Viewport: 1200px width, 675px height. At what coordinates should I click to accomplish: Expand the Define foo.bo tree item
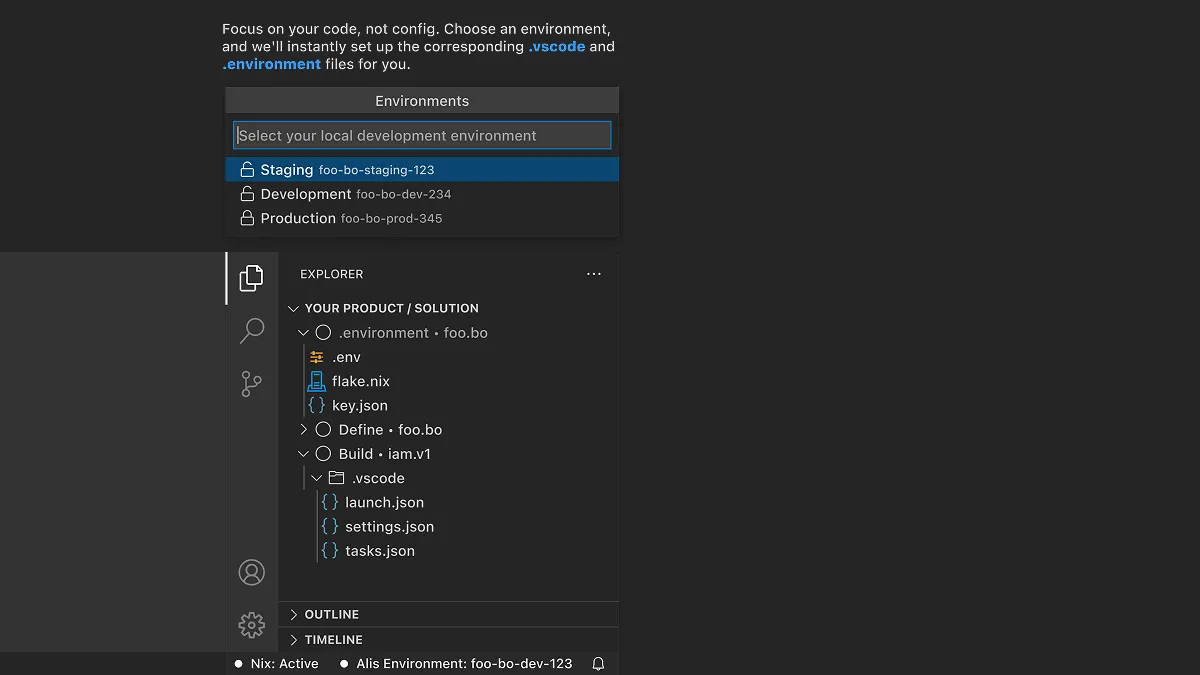point(303,429)
